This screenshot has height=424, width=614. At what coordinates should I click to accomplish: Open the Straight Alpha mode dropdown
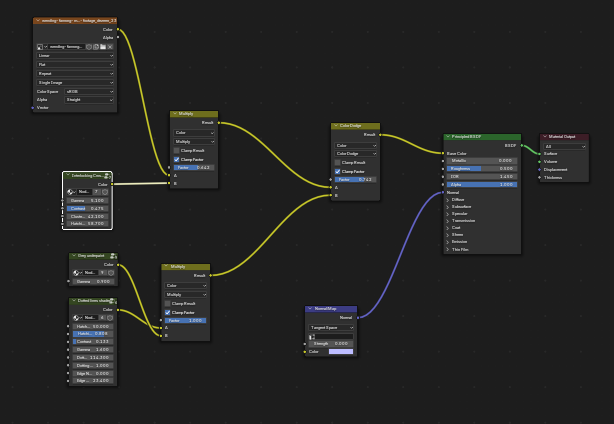pyautogui.click(x=89, y=100)
